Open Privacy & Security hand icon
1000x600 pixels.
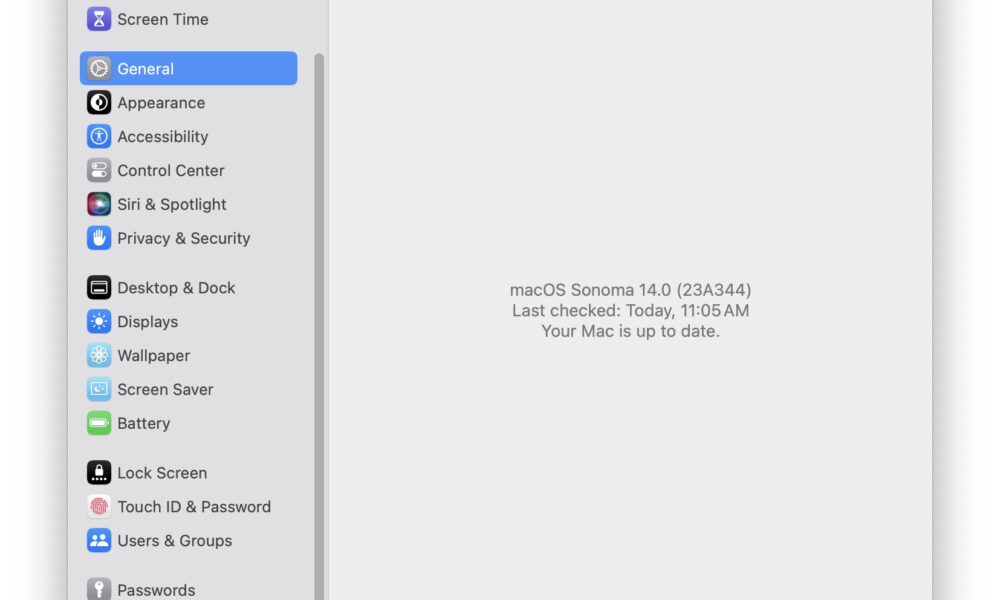click(x=99, y=238)
